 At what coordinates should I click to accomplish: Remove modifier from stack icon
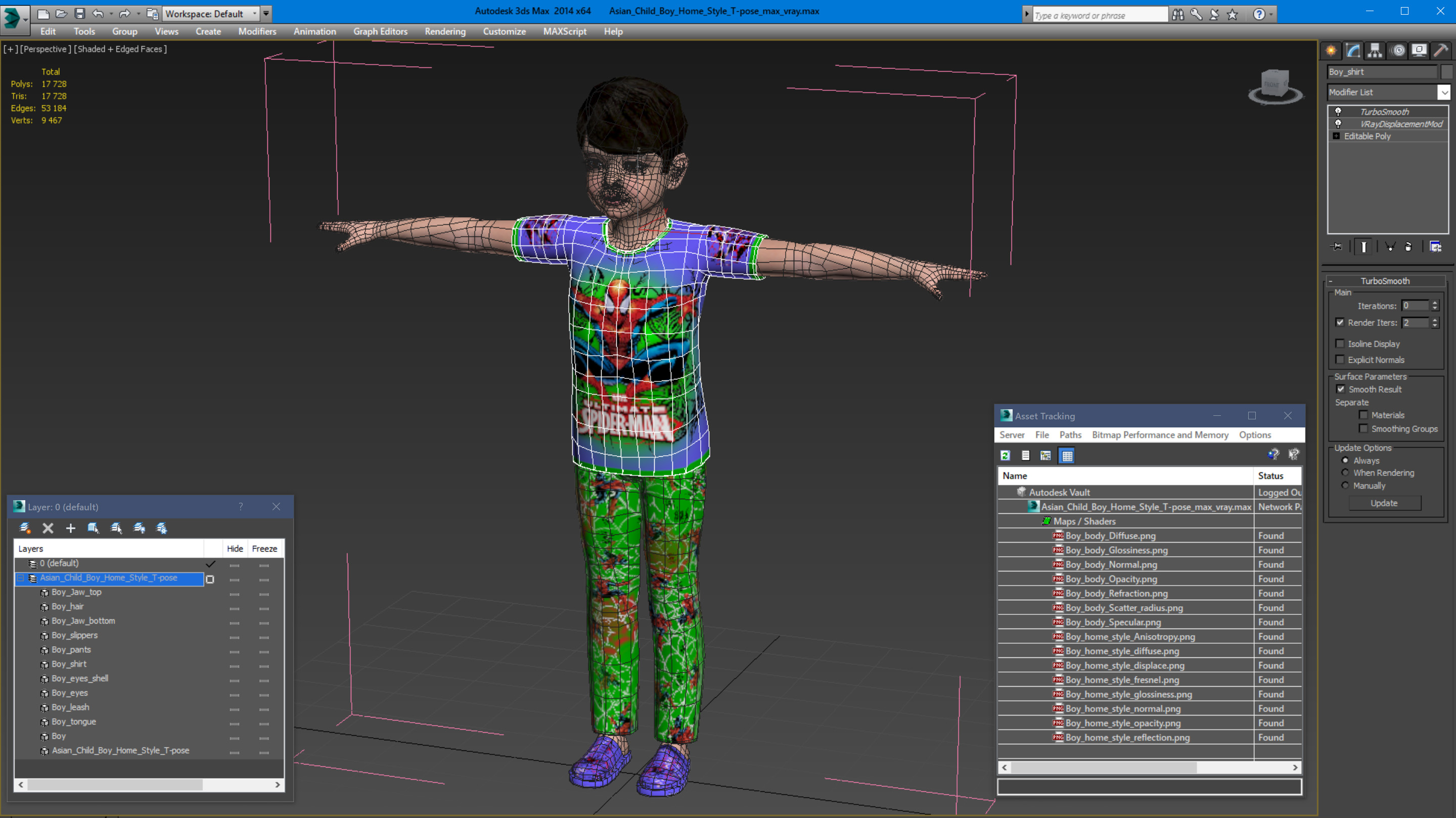pyautogui.click(x=1408, y=246)
